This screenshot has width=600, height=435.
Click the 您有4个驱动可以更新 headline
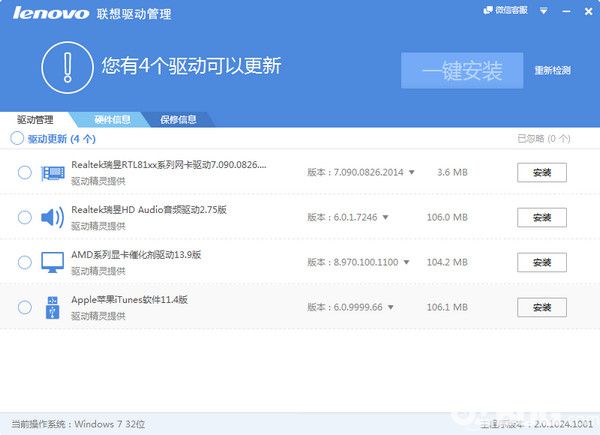(x=191, y=66)
